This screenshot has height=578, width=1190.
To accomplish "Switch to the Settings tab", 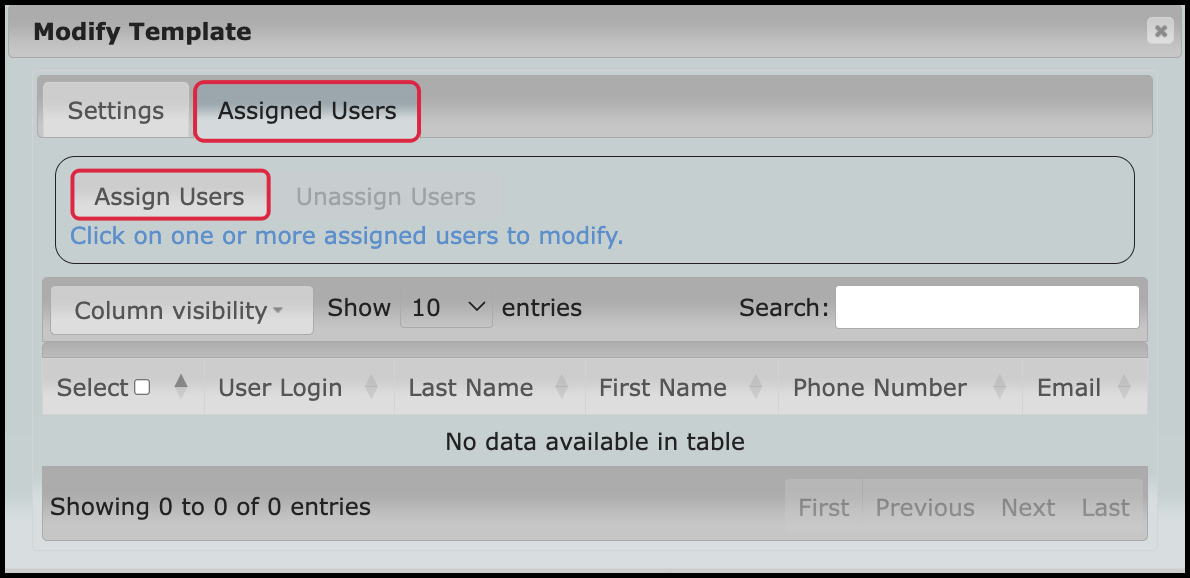I will tap(115, 111).
